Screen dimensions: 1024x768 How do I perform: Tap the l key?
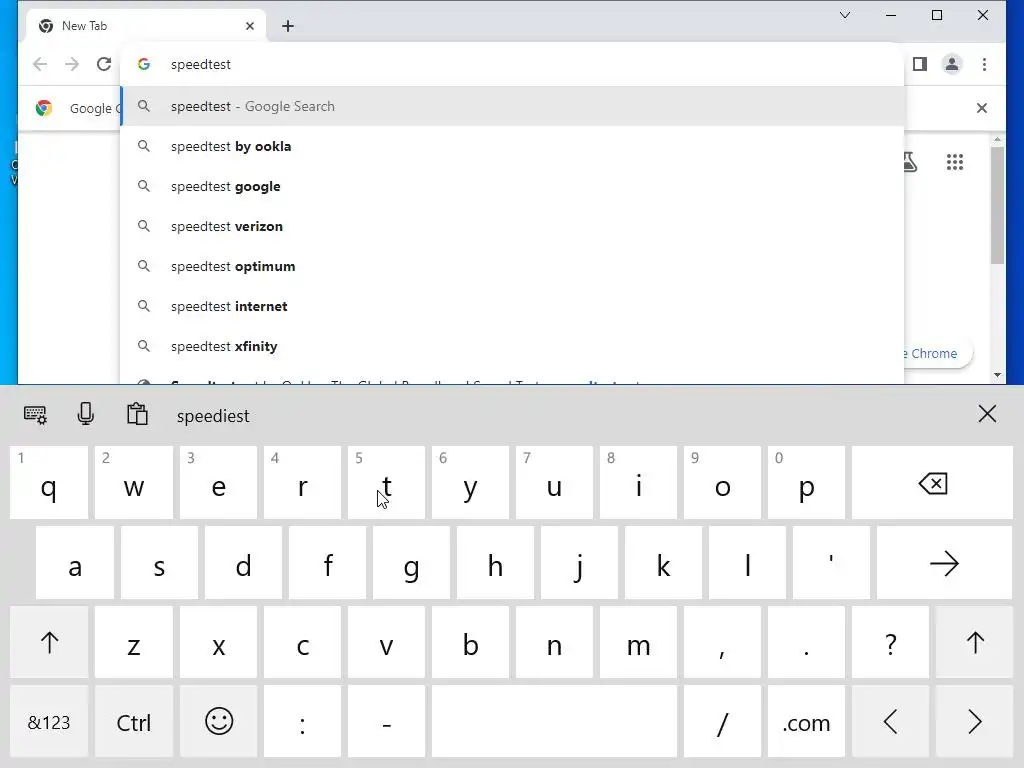(x=748, y=563)
